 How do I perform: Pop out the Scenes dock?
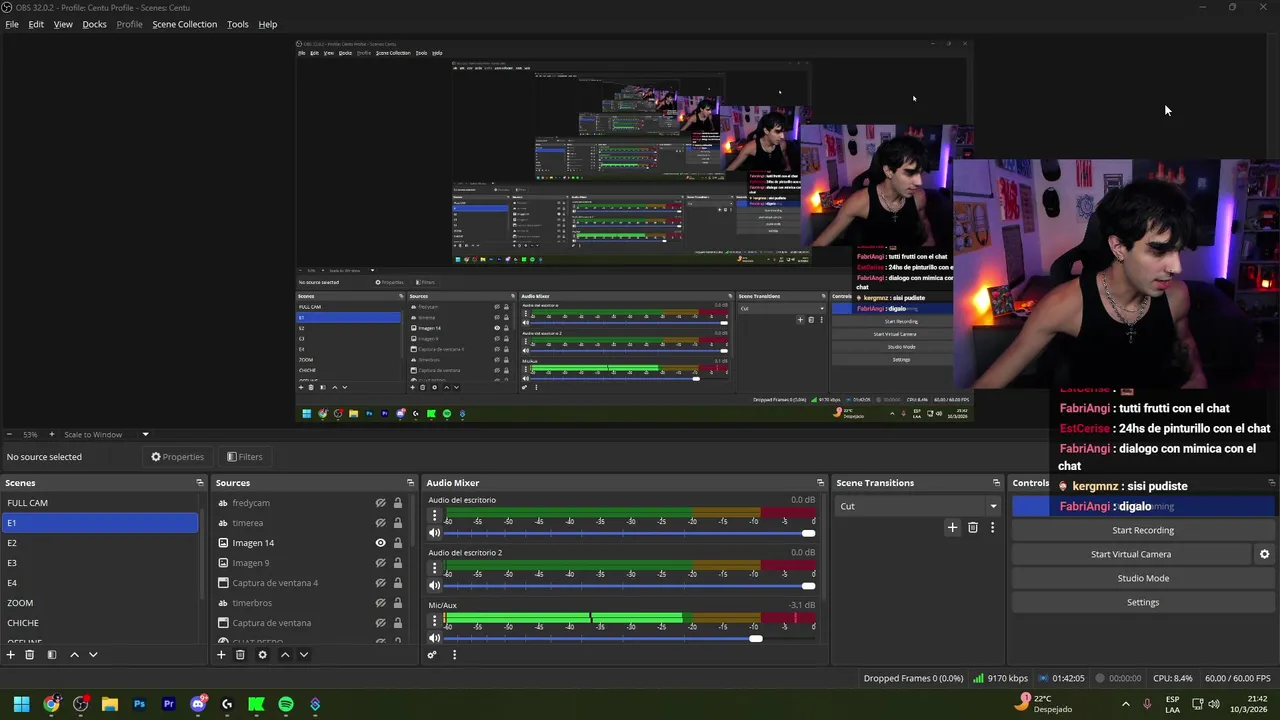point(200,483)
